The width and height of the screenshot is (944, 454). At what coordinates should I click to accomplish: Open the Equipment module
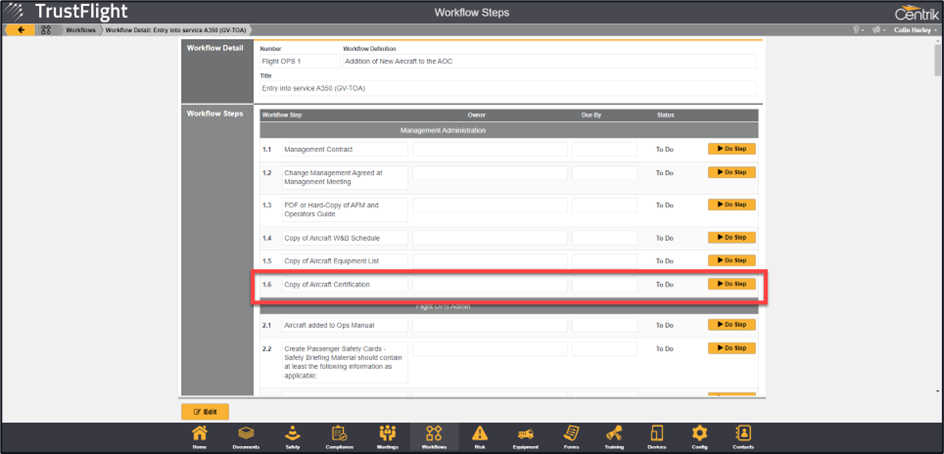pyautogui.click(x=525, y=438)
